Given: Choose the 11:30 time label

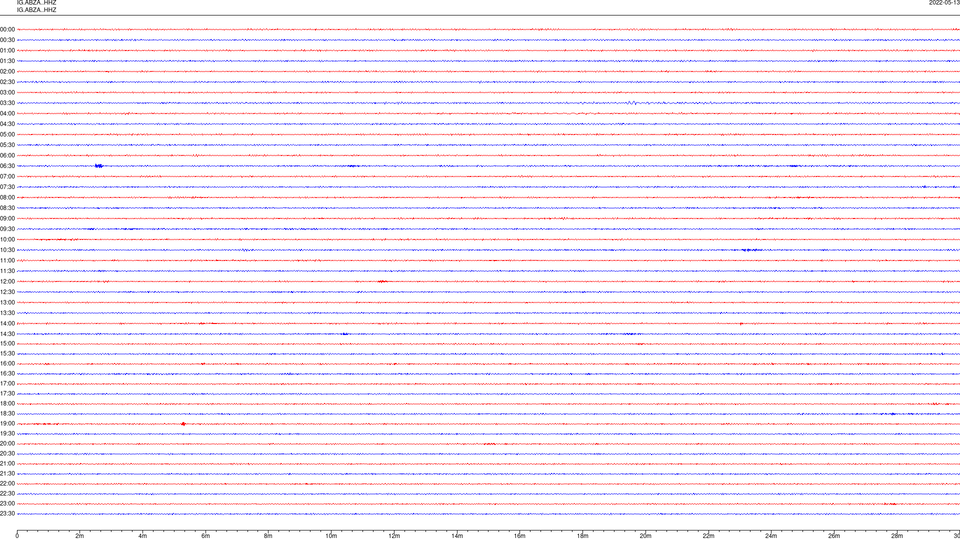Looking at the screenshot, I should tap(7, 271).
